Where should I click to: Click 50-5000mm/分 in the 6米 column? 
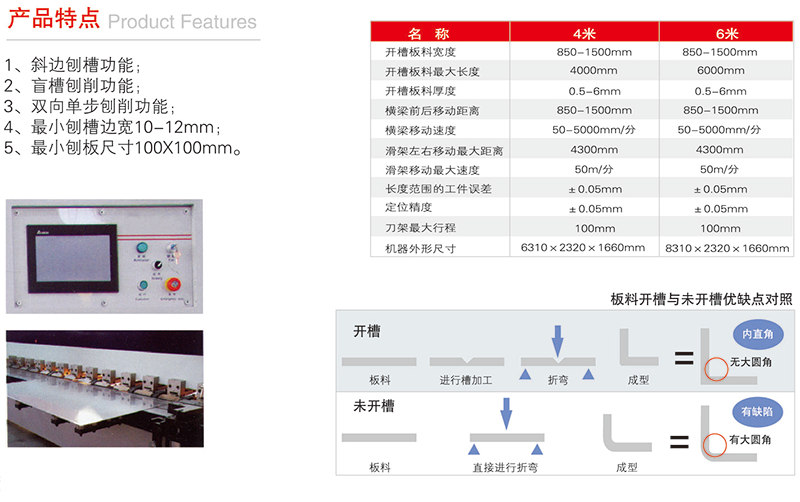click(719, 130)
